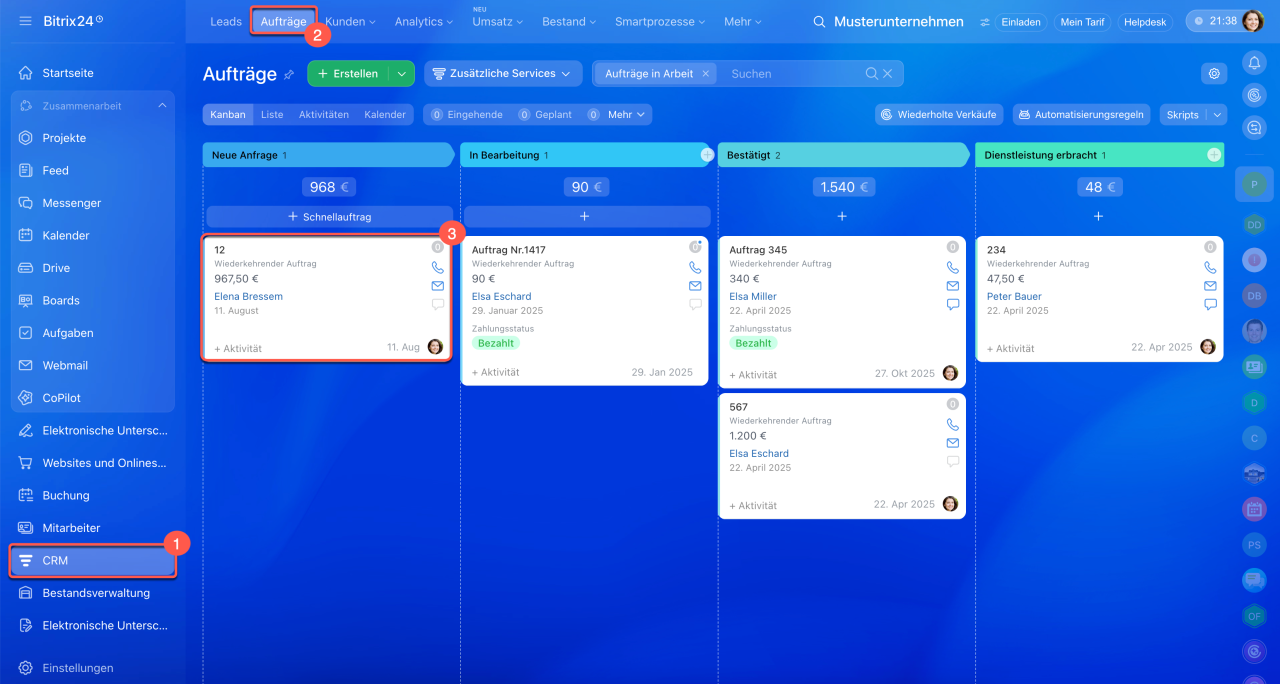Click the search magnifier icon in top bar
The height and width of the screenshot is (684, 1280).
tap(819, 21)
